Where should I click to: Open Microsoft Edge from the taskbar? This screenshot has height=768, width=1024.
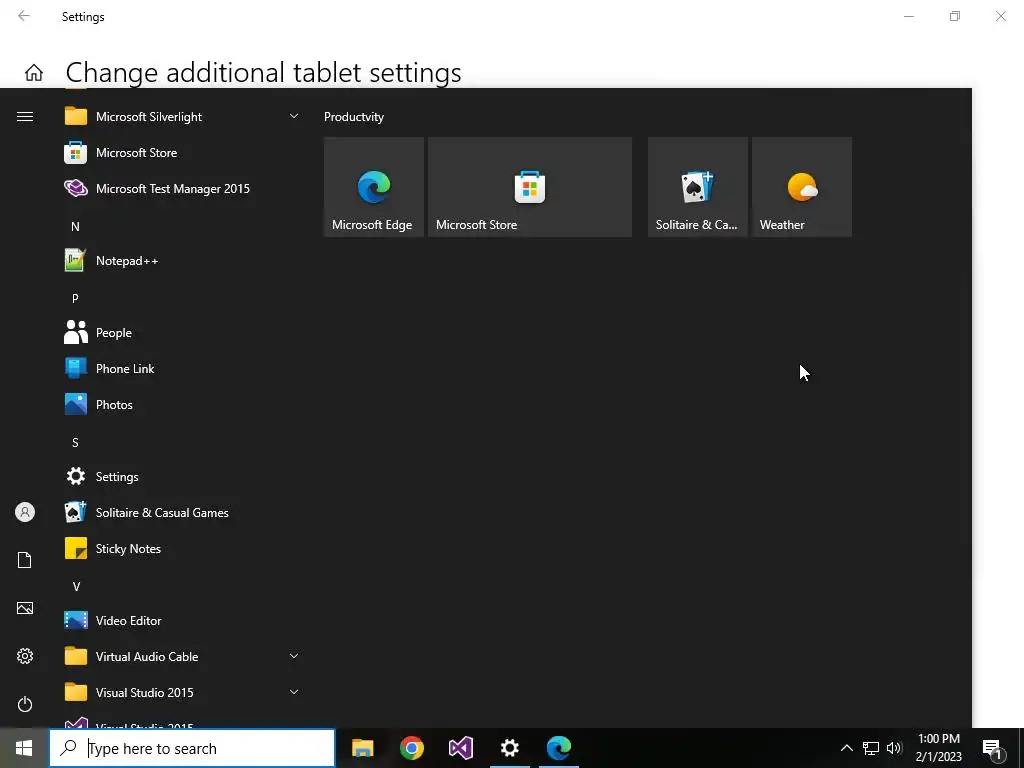(559, 748)
